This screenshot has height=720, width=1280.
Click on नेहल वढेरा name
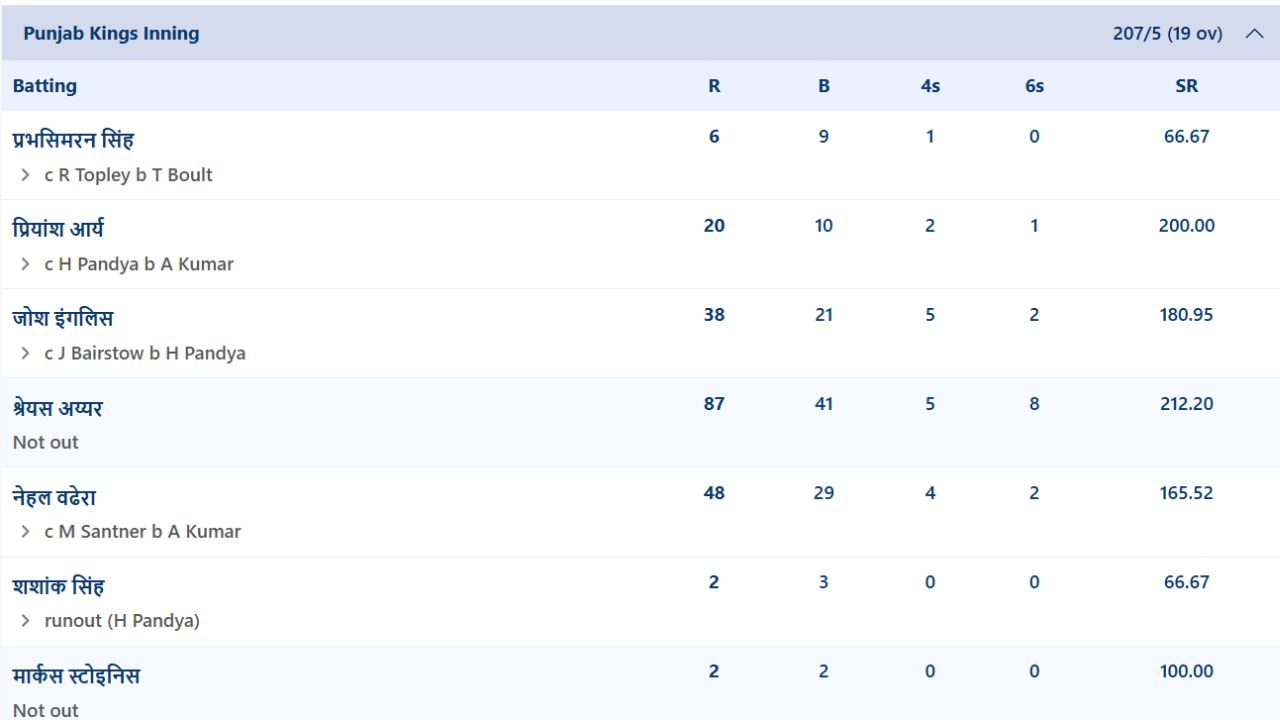(54, 497)
